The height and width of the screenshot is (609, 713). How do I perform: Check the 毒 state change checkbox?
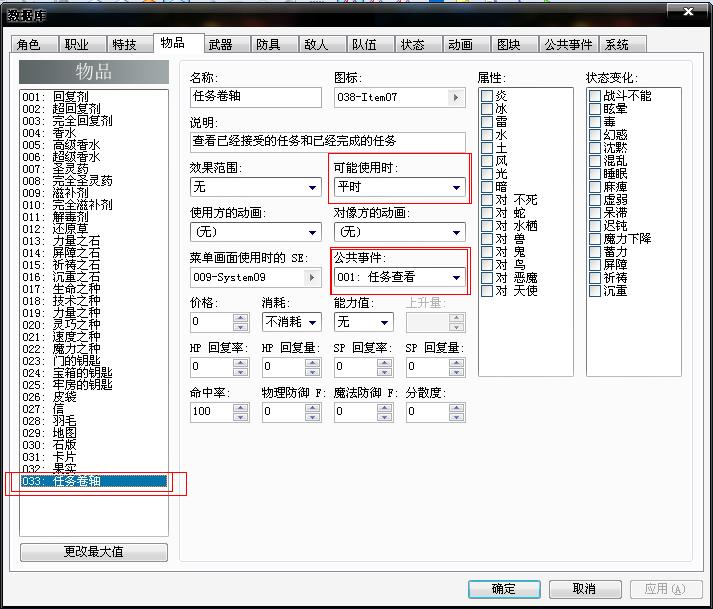coord(595,122)
